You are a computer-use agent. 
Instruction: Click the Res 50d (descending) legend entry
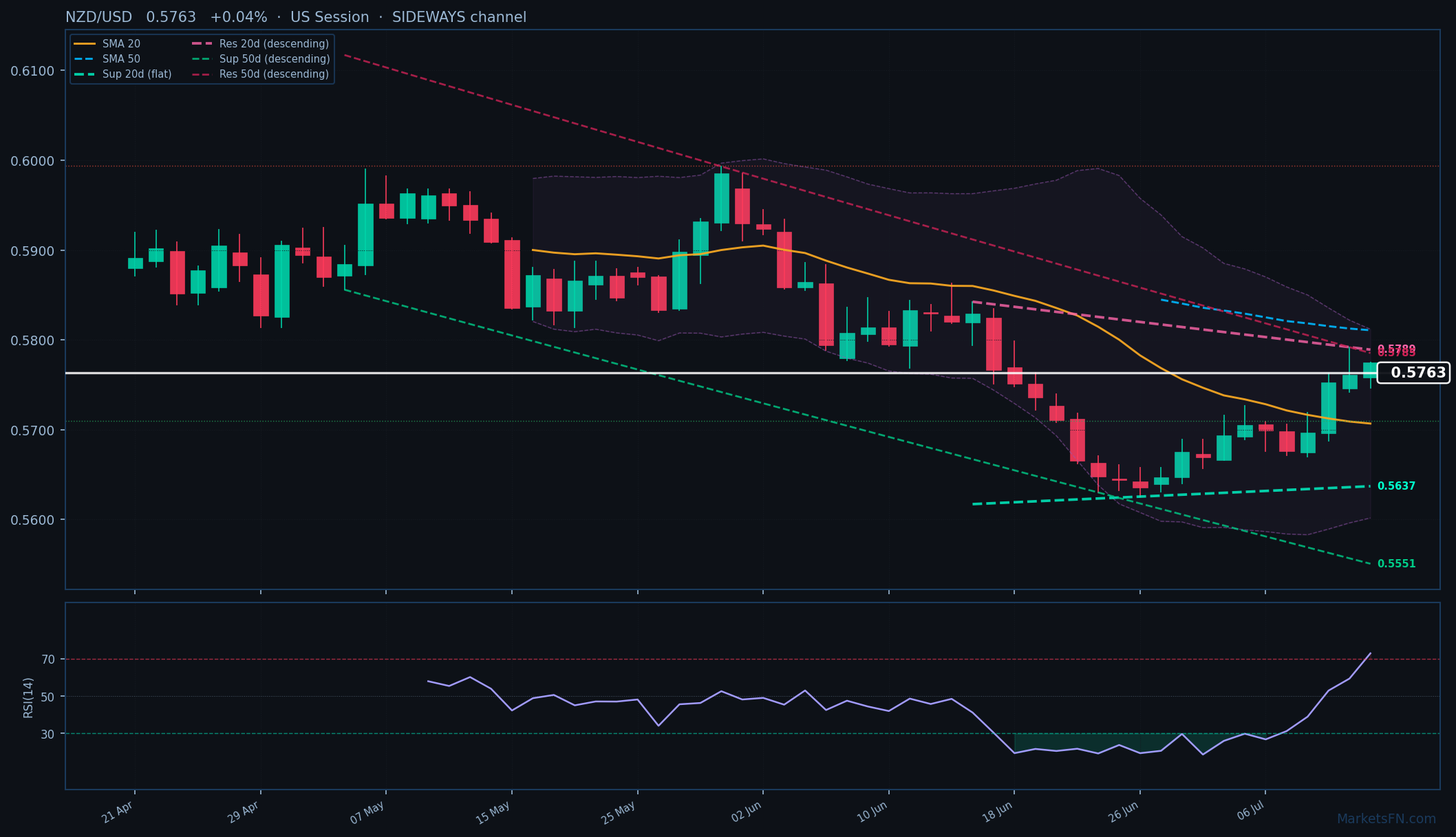click(260, 74)
